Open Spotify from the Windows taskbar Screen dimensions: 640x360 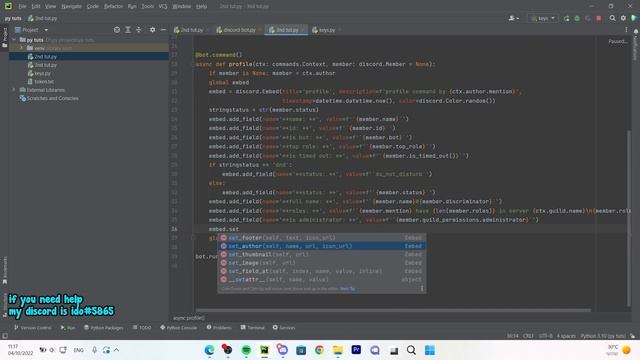click(246, 350)
